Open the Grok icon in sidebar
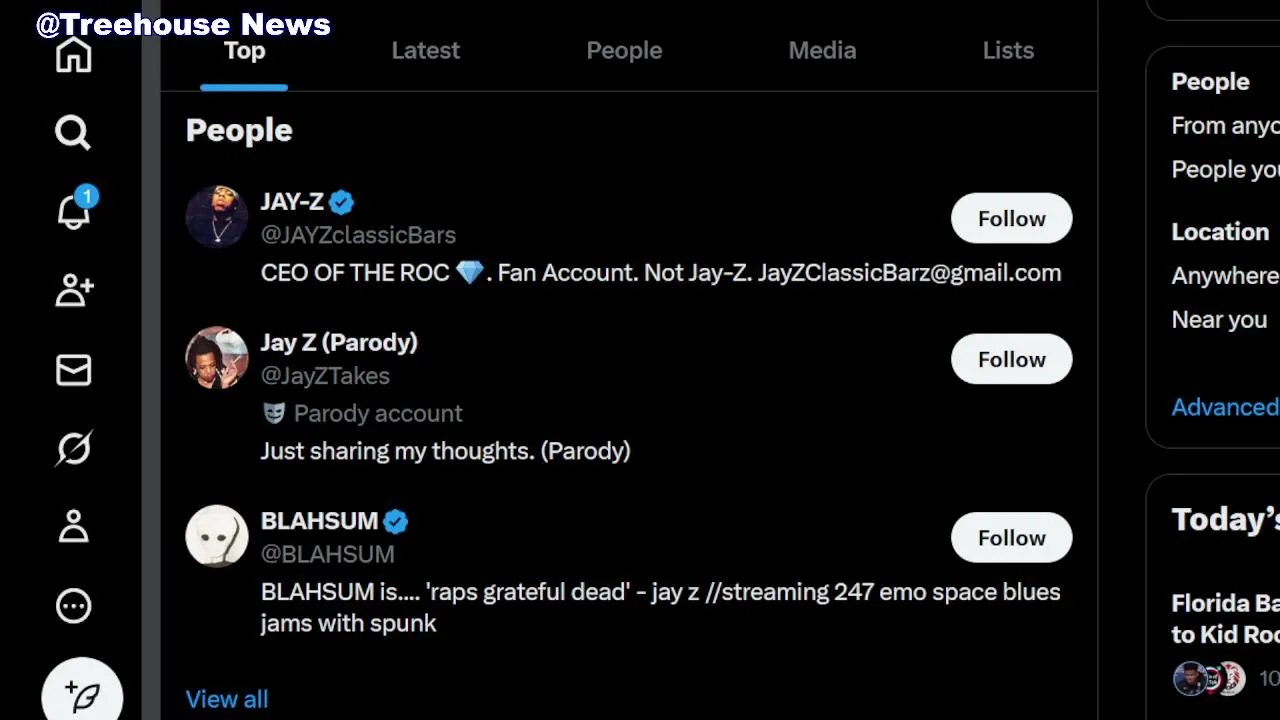Image resolution: width=1280 pixels, height=720 pixels. click(x=73, y=448)
